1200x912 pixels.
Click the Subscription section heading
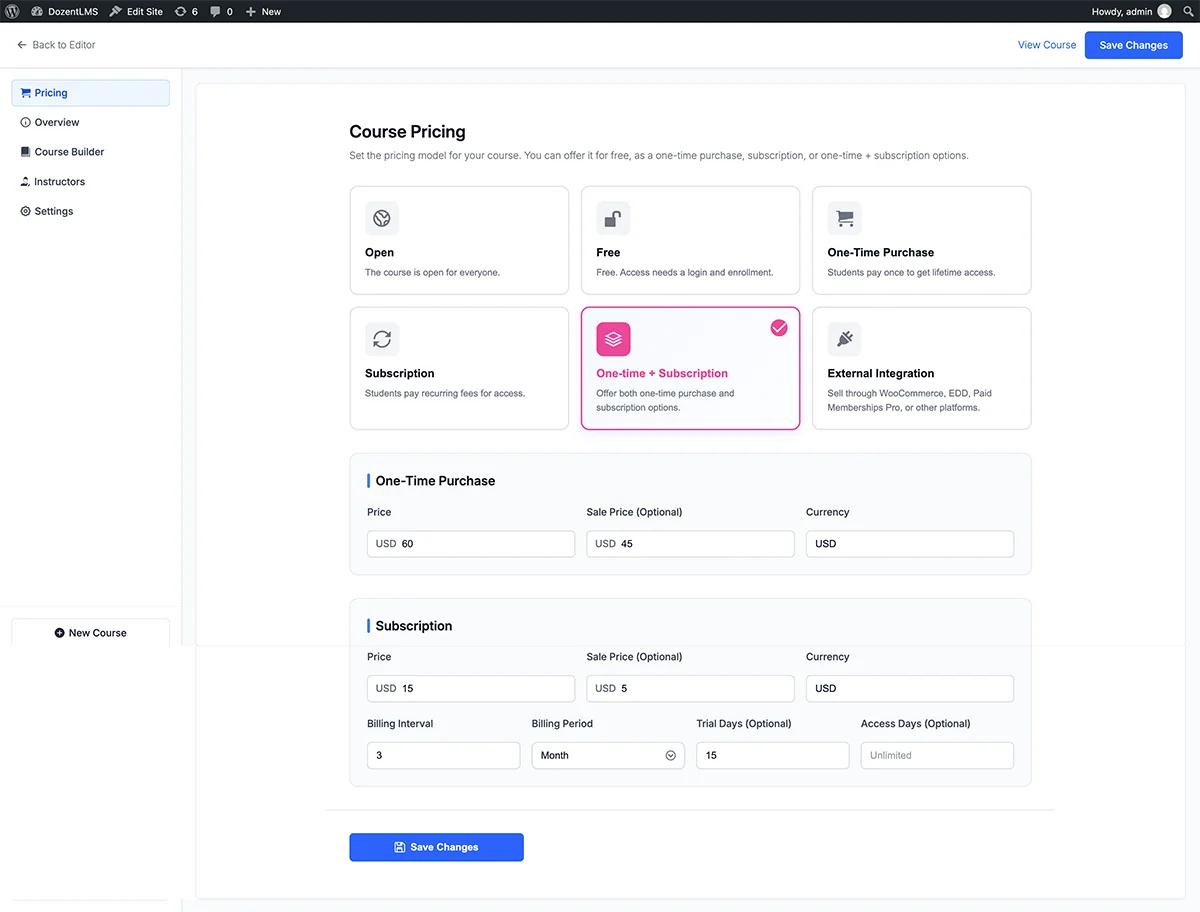[414, 626]
